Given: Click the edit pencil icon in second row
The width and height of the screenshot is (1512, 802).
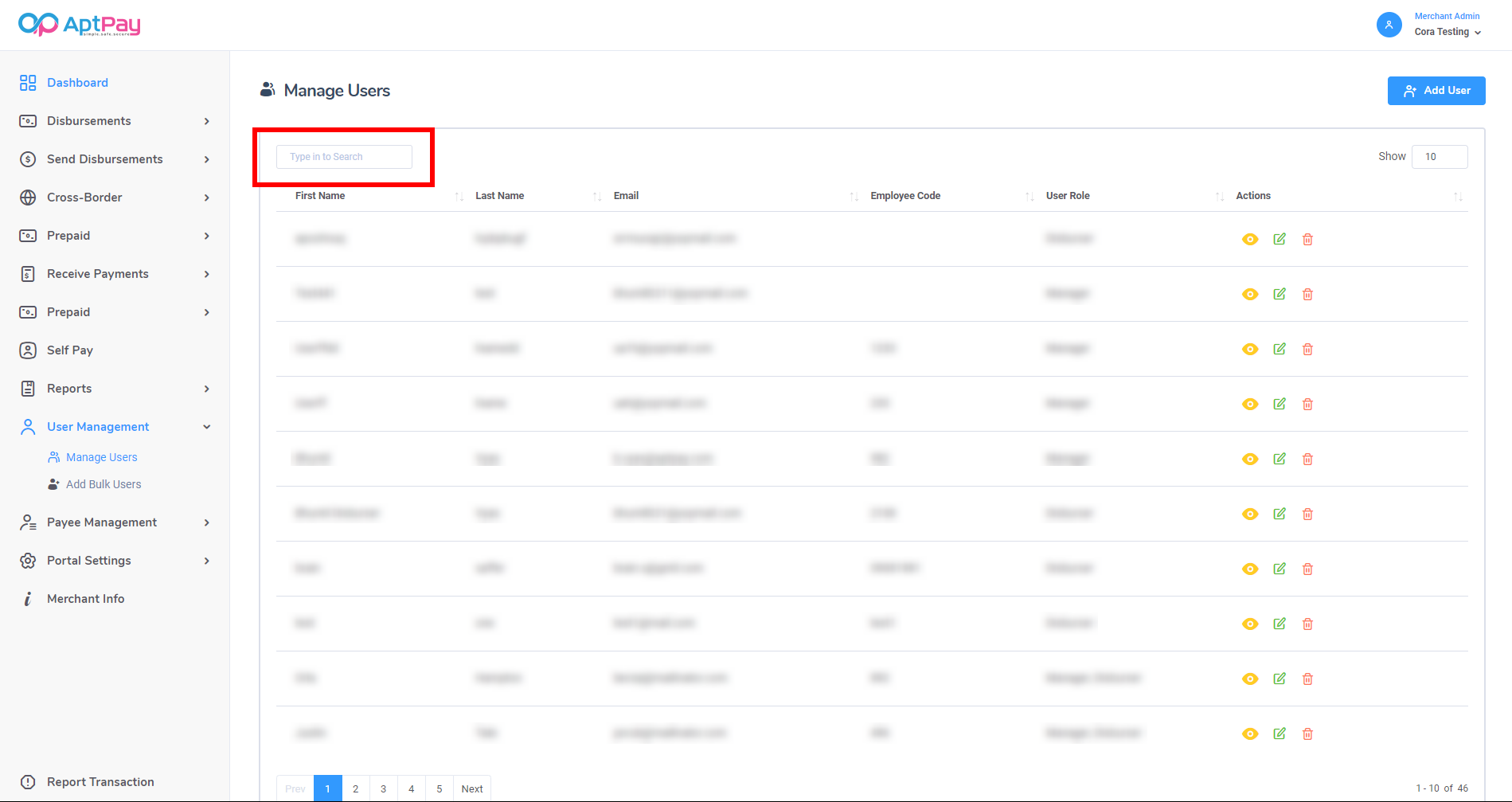Looking at the screenshot, I should click(x=1280, y=294).
